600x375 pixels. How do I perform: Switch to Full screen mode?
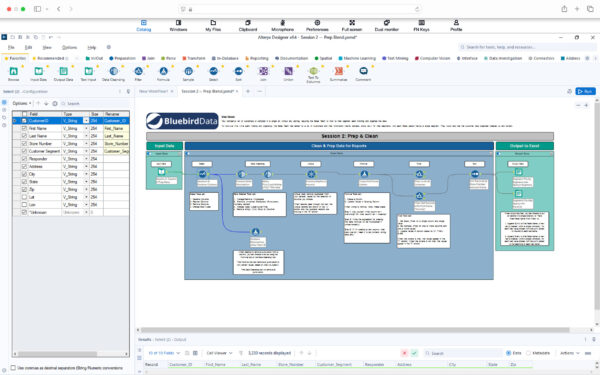click(352, 26)
